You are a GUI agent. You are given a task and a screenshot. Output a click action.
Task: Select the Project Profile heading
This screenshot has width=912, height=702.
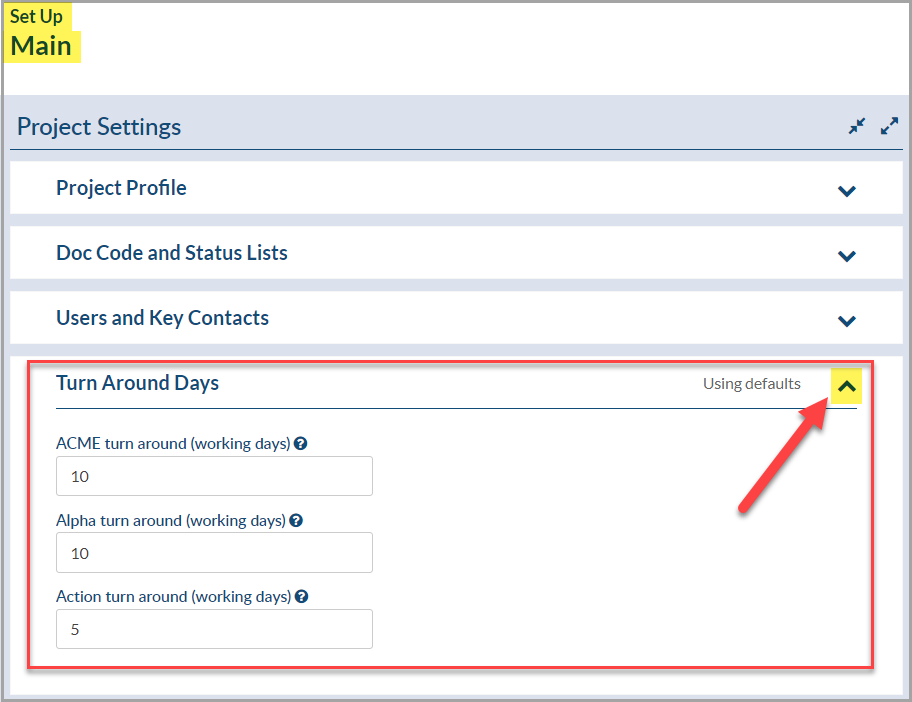point(121,188)
